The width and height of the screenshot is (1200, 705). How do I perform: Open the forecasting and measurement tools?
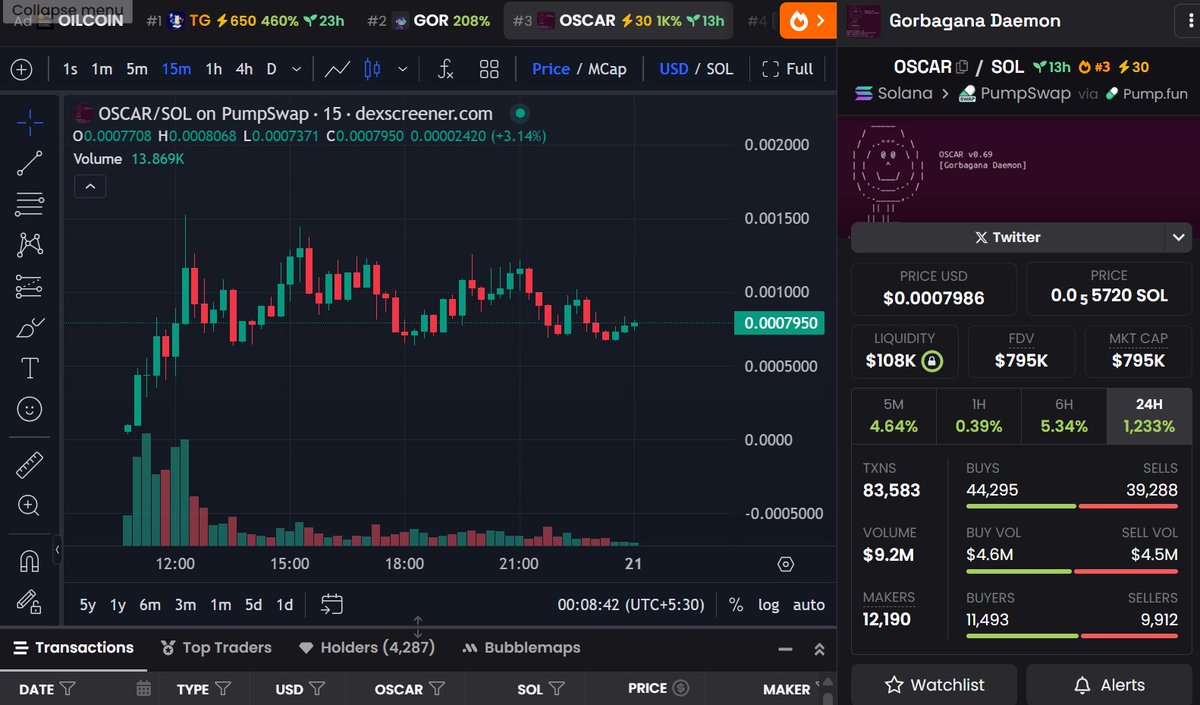[x=30, y=286]
